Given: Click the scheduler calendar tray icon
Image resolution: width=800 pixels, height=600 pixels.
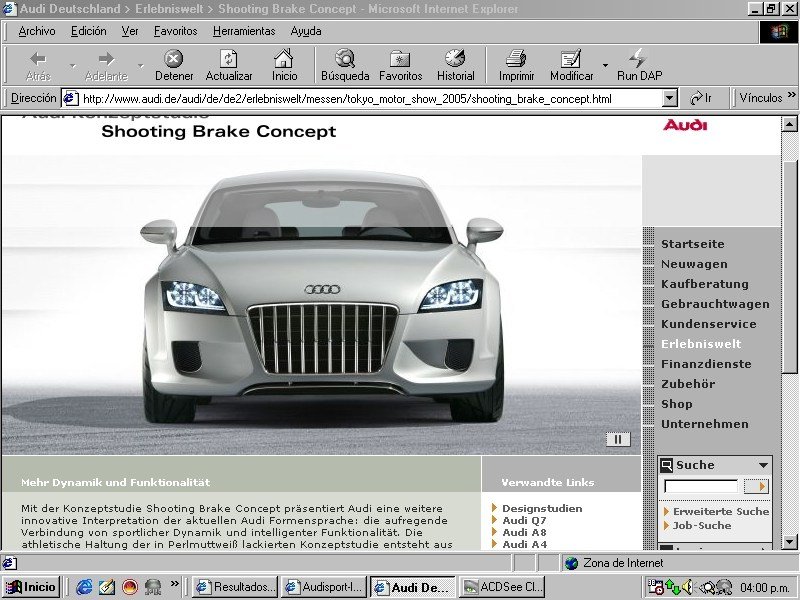Looking at the screenshot, I should [655, 587].
